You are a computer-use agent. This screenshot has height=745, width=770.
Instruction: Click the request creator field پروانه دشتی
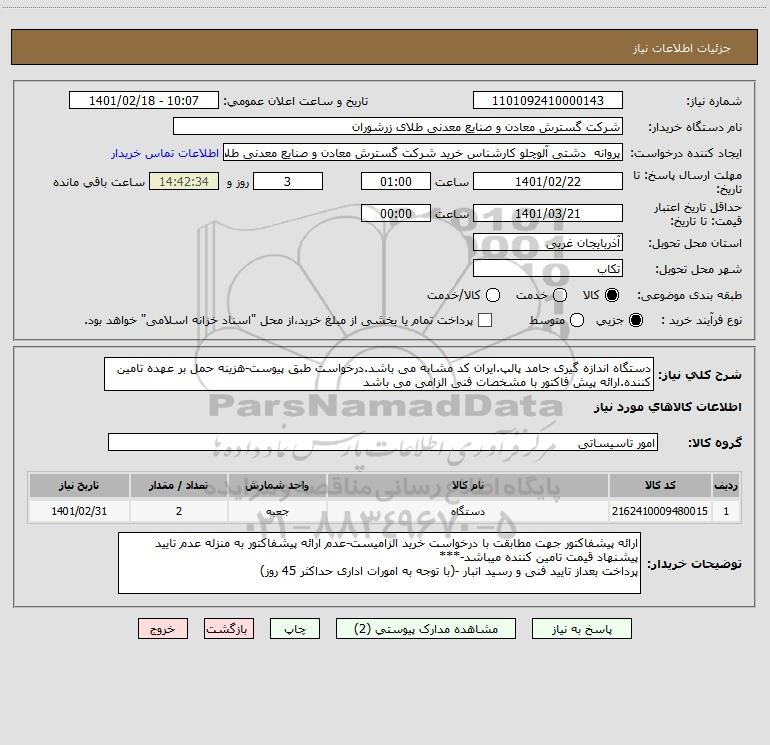[423, 153]
